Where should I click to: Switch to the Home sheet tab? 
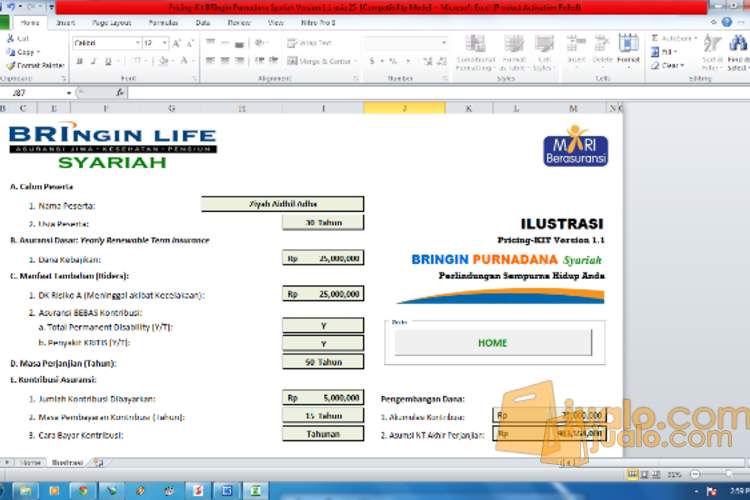click(x=31, y=463)
